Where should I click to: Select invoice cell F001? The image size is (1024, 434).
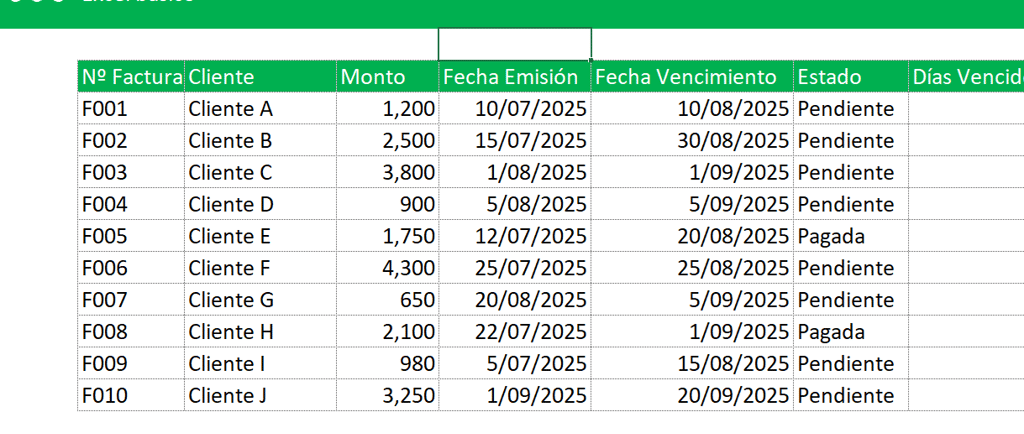point(131,109)
